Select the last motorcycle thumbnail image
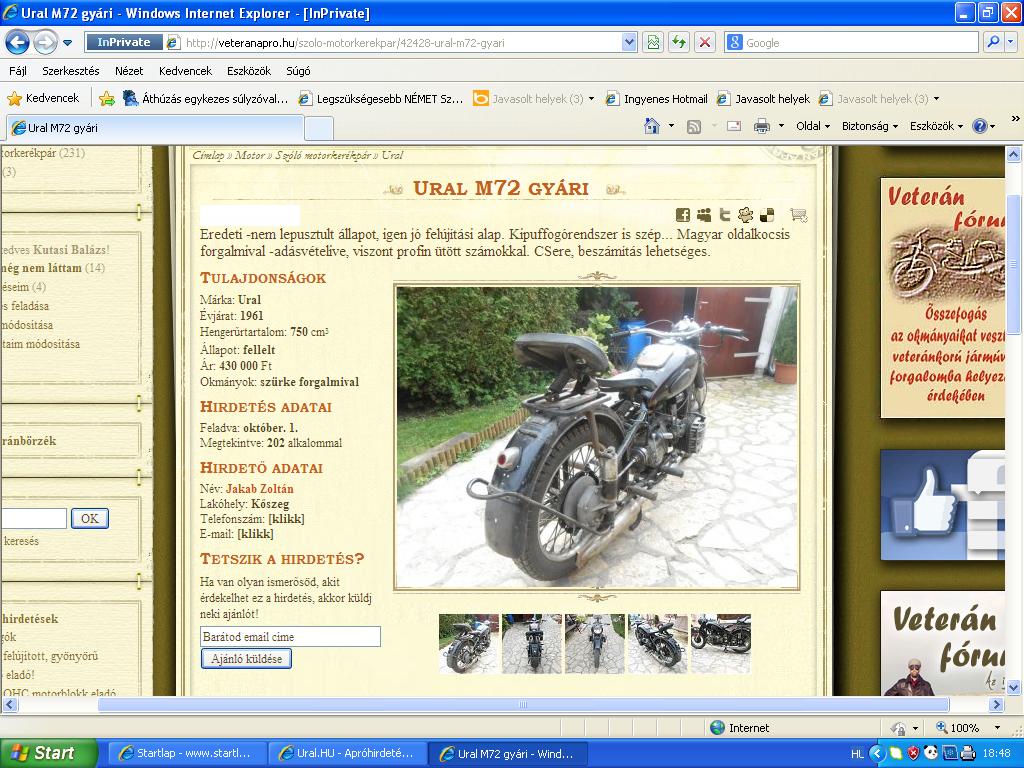This screenshot has height=768, width=1024. click(720, 643)
